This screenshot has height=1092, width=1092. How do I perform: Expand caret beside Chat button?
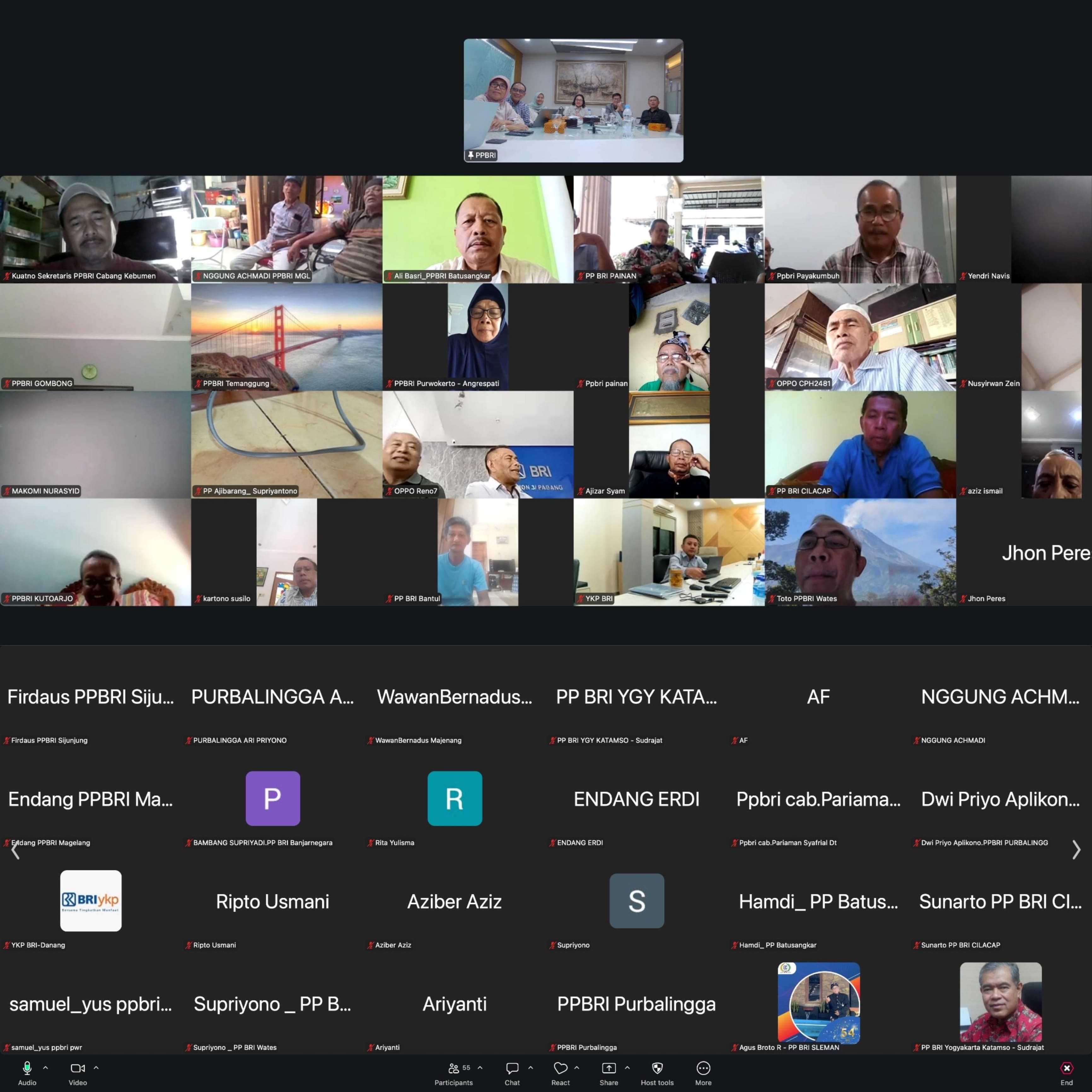pos(530,1068)
